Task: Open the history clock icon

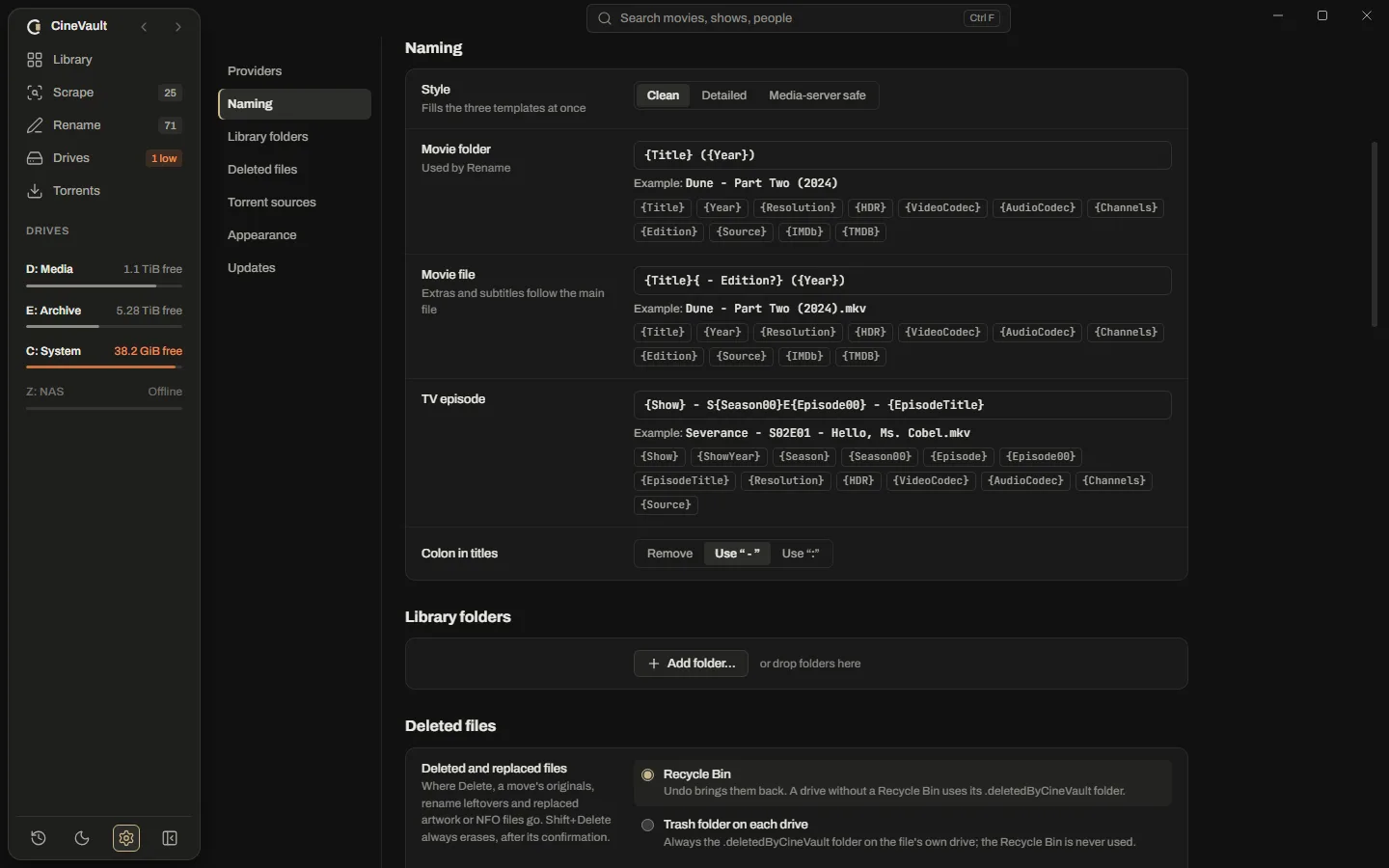Action: coord(39,838)
